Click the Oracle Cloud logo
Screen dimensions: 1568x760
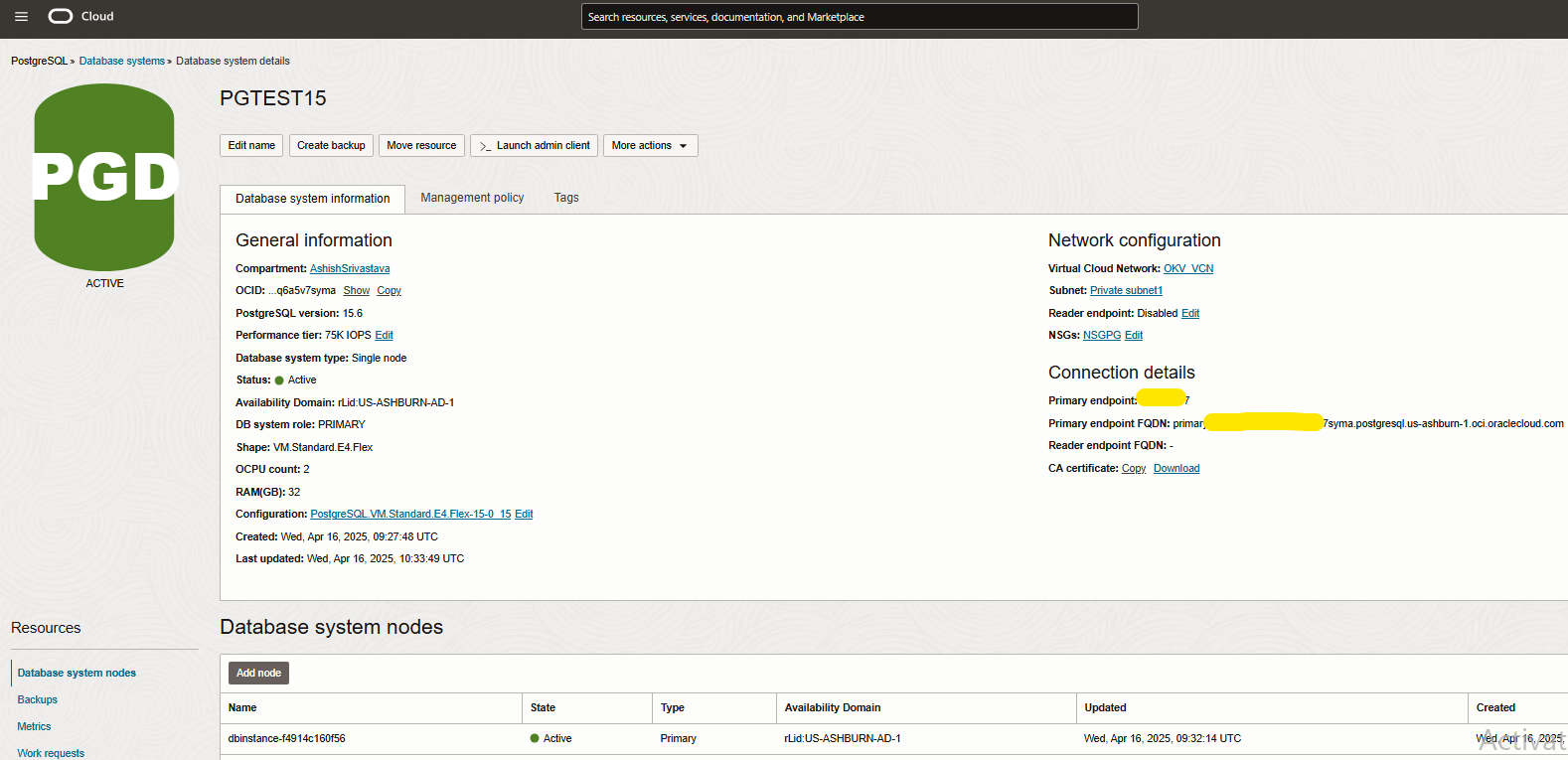point(80,16)
